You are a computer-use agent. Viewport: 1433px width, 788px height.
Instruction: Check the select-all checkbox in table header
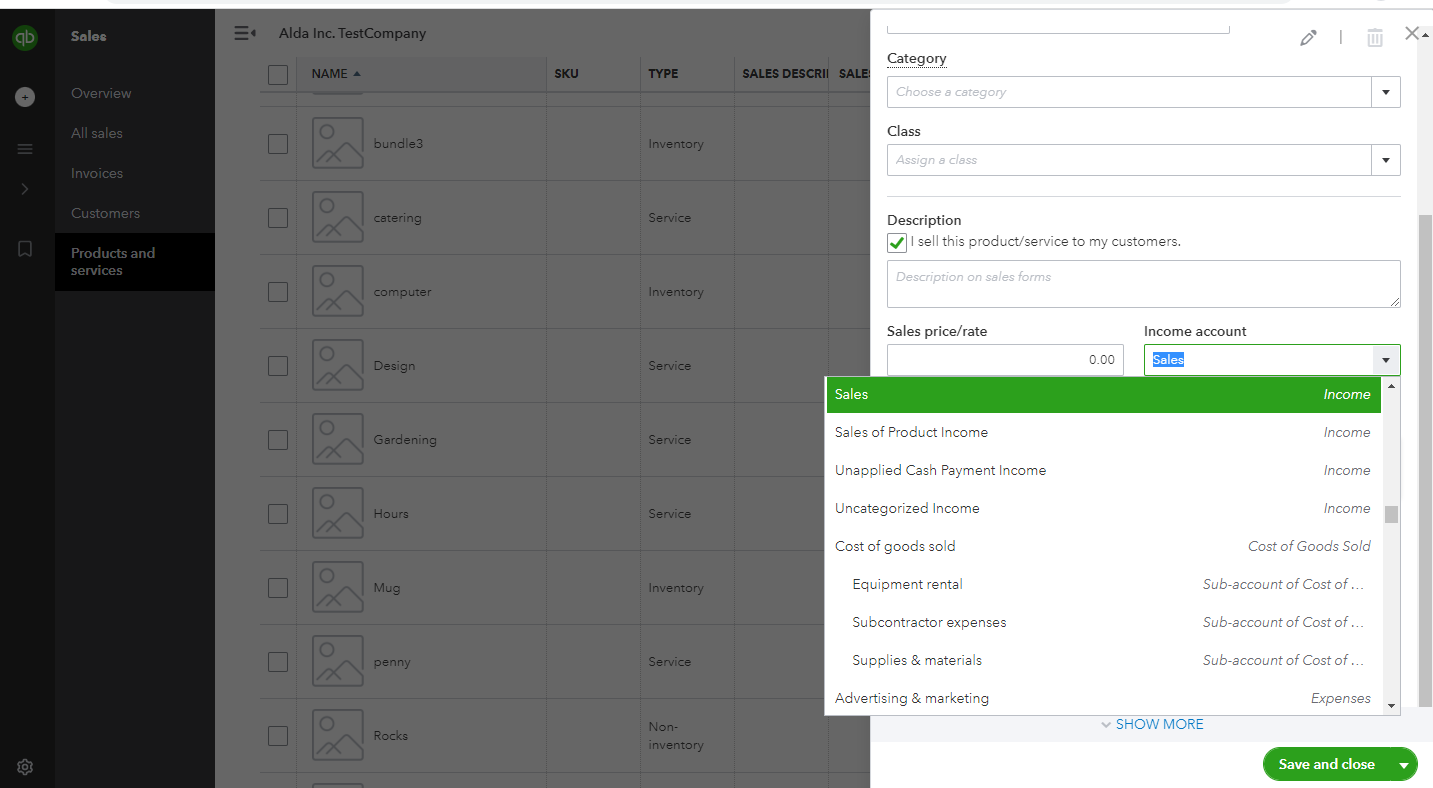click(278, 74)
